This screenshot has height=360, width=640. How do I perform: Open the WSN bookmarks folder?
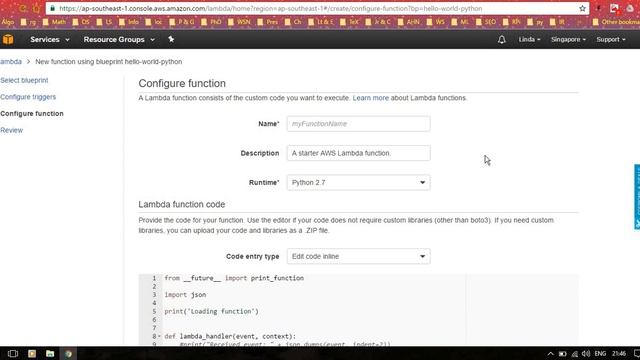pyautogui.click(x=239, y=22)
